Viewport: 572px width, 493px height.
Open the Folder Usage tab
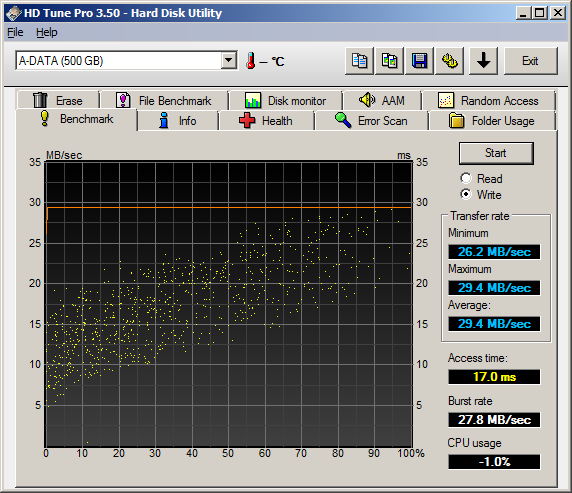pos(492,121)
